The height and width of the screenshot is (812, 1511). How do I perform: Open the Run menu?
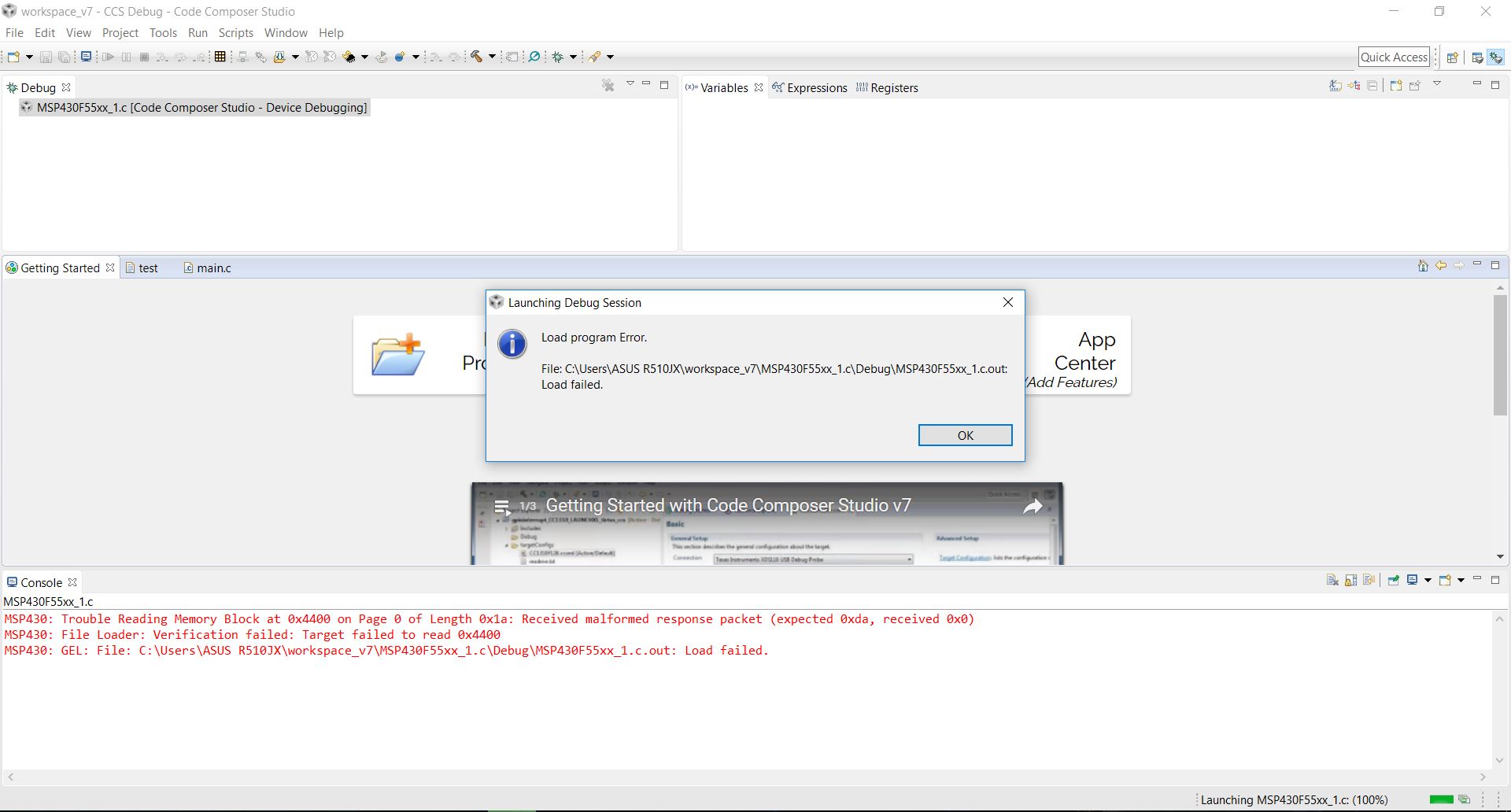tap(198, 33)
